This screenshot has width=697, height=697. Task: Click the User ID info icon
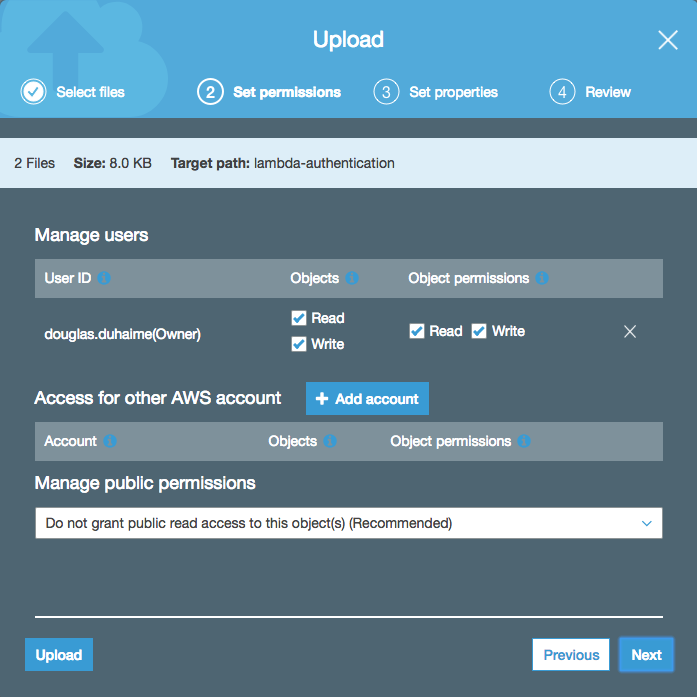click(104, 278)
